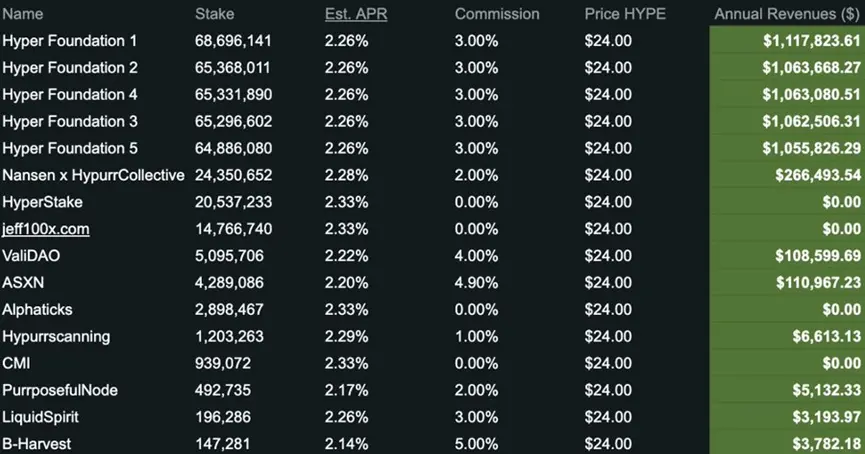The height and width of the screenshot is (454, 865).
Task: Click the $1,117,823.61 annual revenue cell
Action: pos(810,41)
